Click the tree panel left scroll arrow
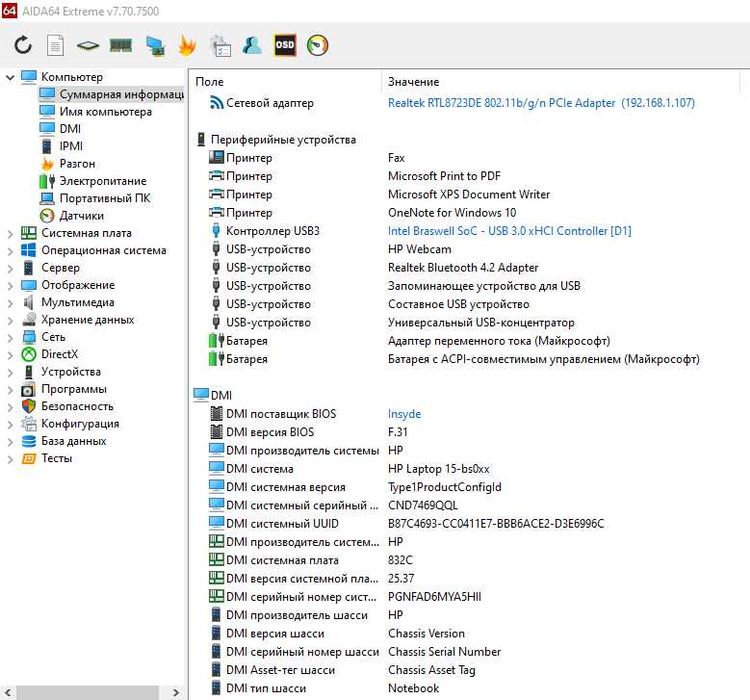The image size is (750, 700). pos(8,692)
